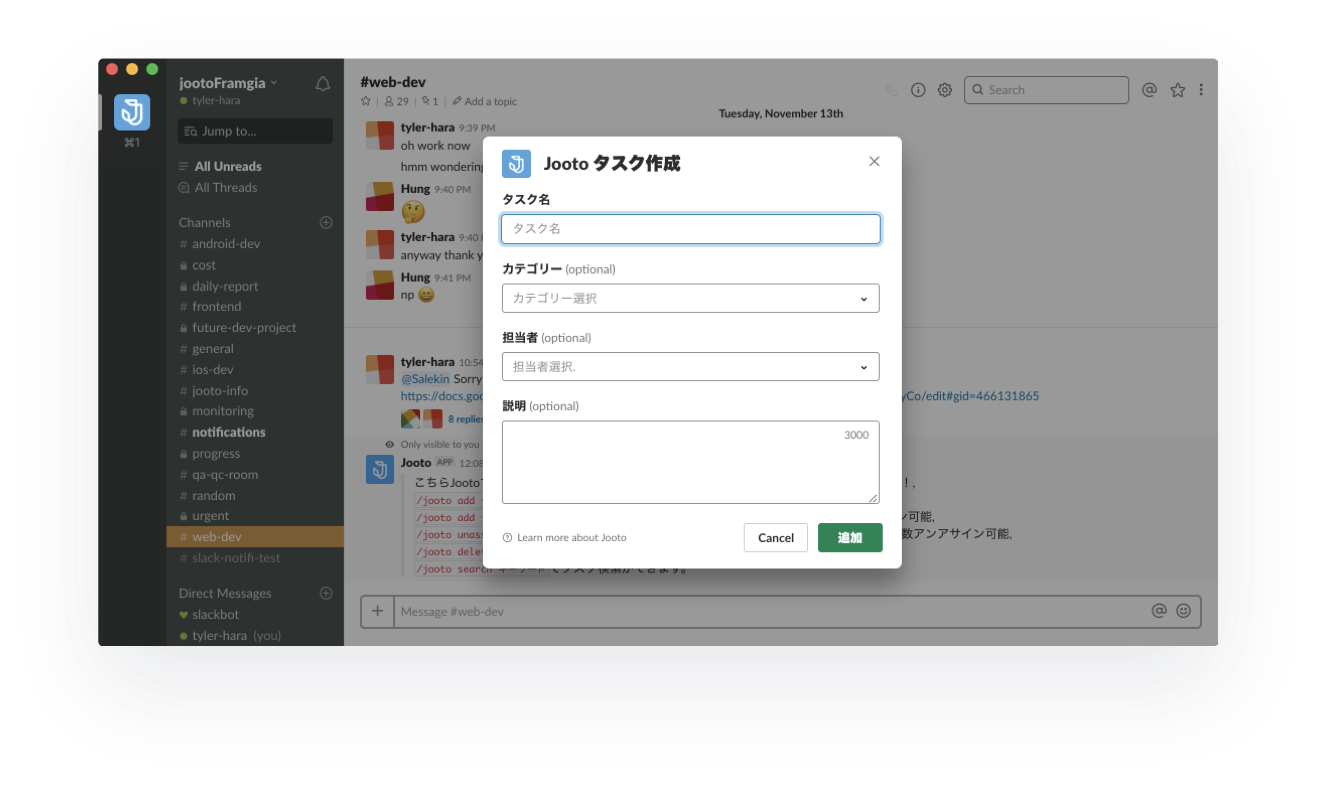Screen dimensions: 1318x786
Task: Click the green 追加 button
Action: pos(850,538)
